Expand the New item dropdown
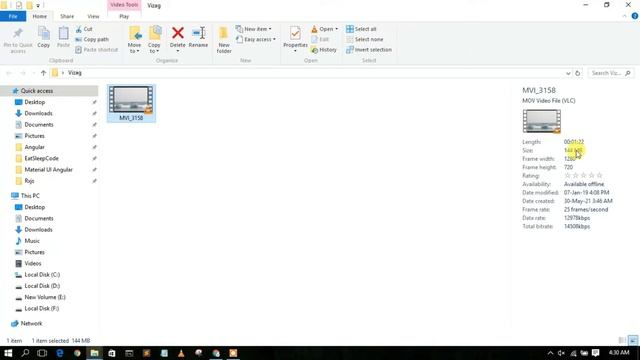640x360 pixels. coord(253,29)
